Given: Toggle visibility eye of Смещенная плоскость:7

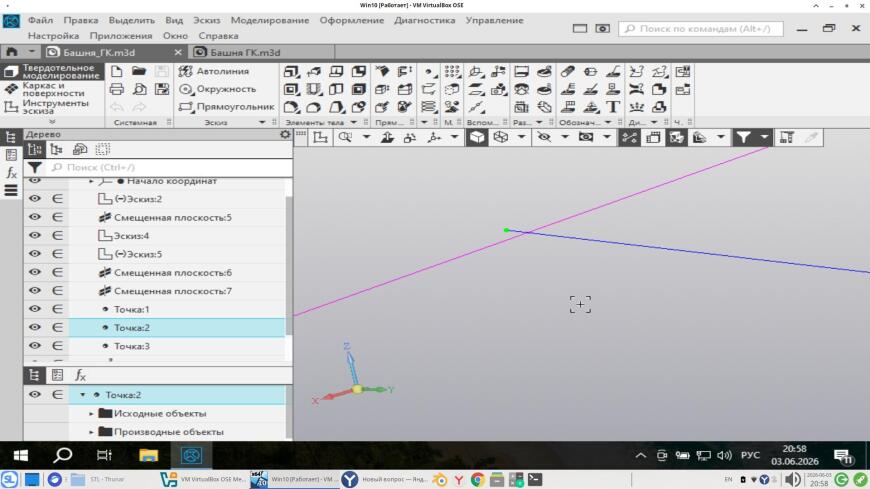Looking at the screenshot, I should point(35,290).
